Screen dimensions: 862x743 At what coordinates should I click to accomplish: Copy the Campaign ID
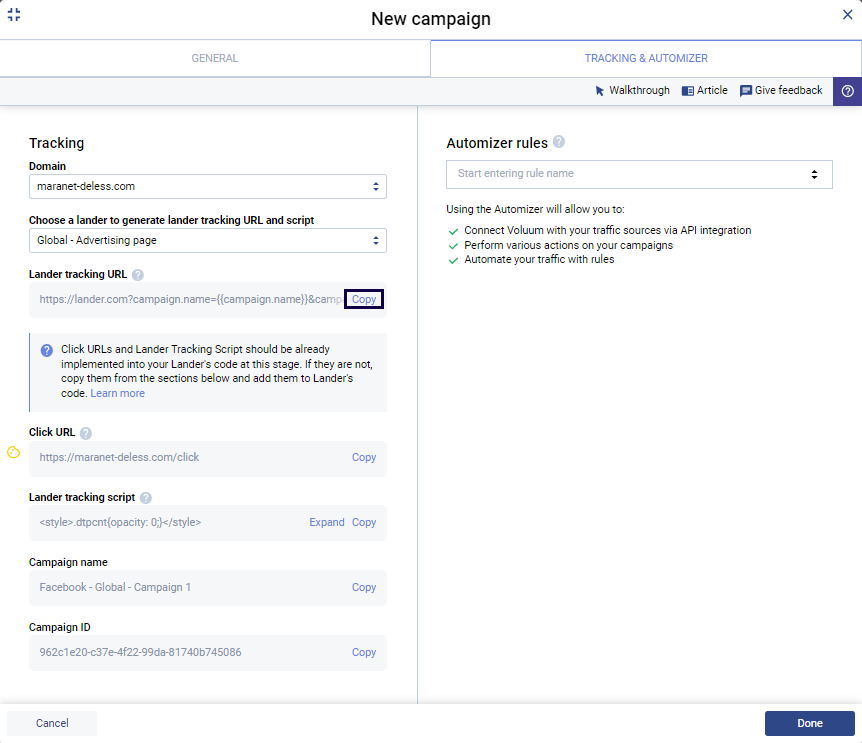(x=364, y=652)
